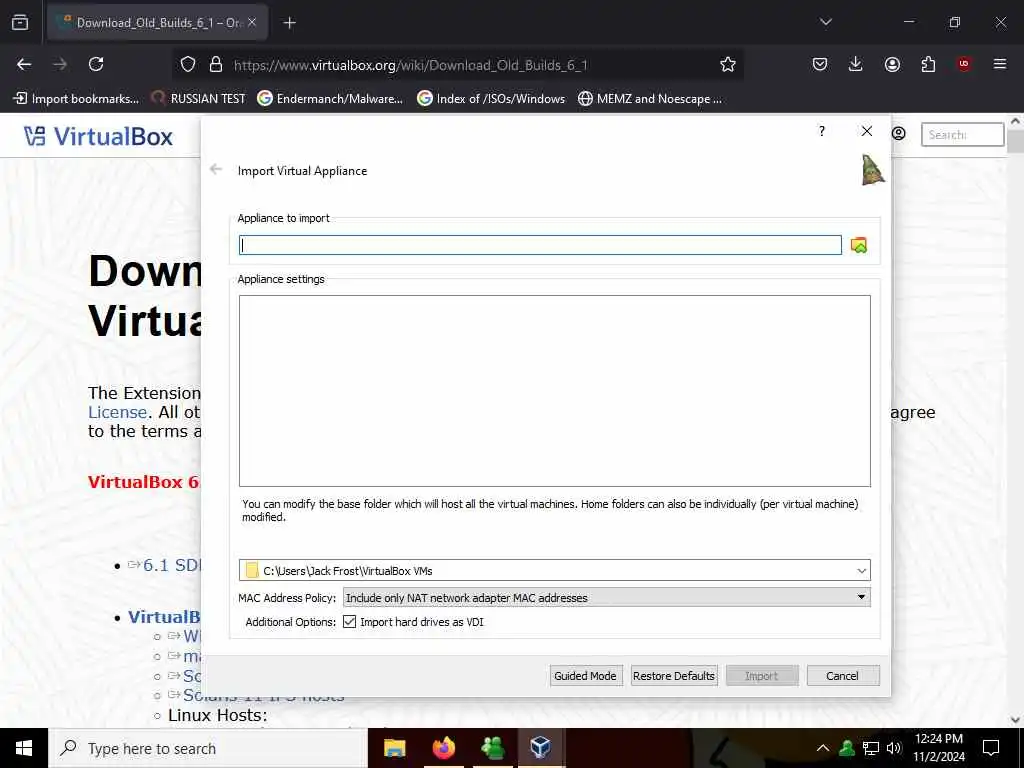The width and height of the screenshot is (1024, 768).
Task: Open Endermanch/Malware bookmark
Action: (x=330, y=99)
